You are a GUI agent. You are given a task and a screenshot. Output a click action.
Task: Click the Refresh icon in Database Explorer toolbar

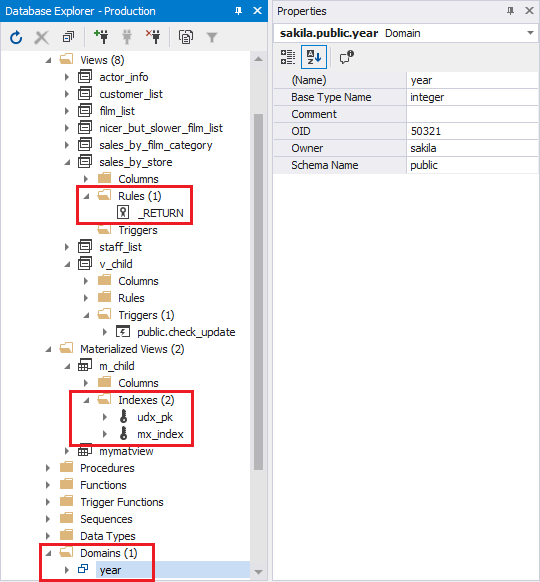[16, 37]
